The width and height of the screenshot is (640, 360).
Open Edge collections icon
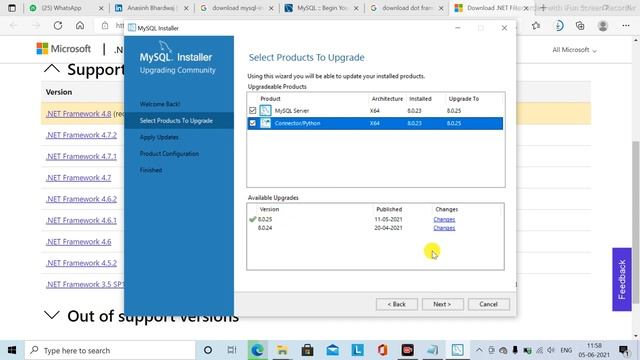pos(580,26)
